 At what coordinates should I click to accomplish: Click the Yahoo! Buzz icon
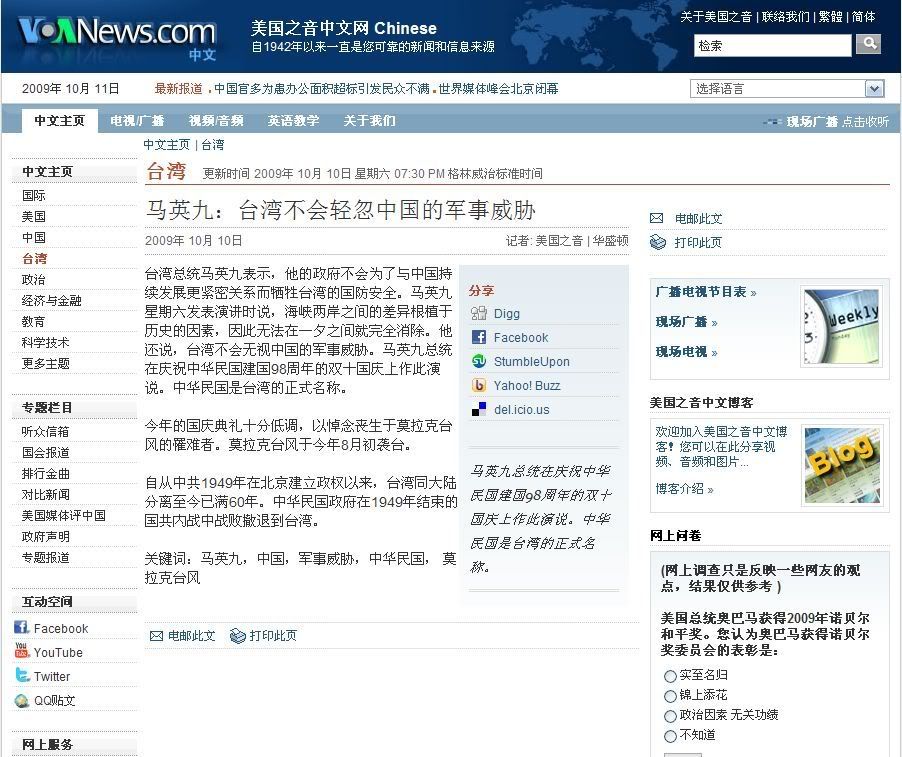(479, 386)
